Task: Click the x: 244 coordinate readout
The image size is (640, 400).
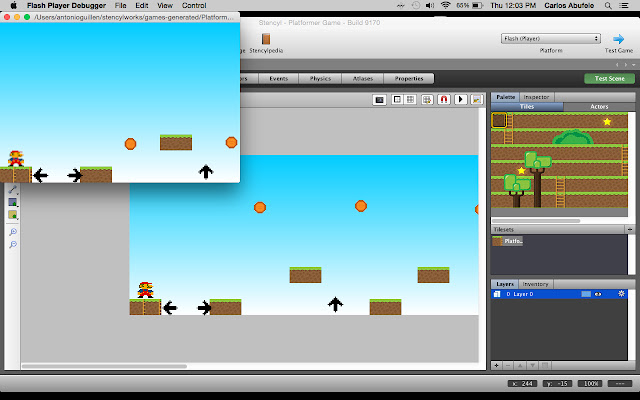Action: [x=522, y=384]
